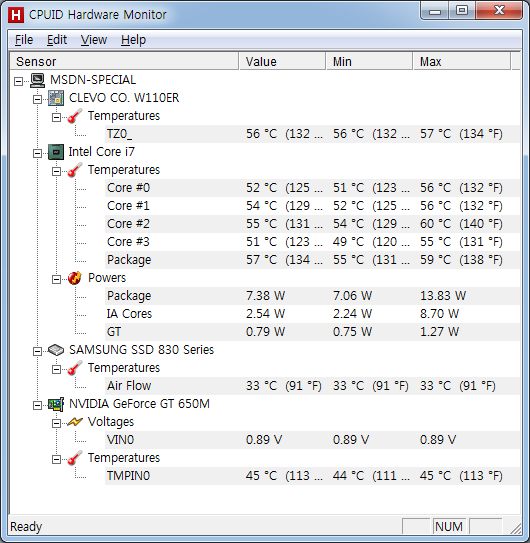Close the Hardware Monitor window
Viewport: 530px width, 543px height.
coord(499,11)
